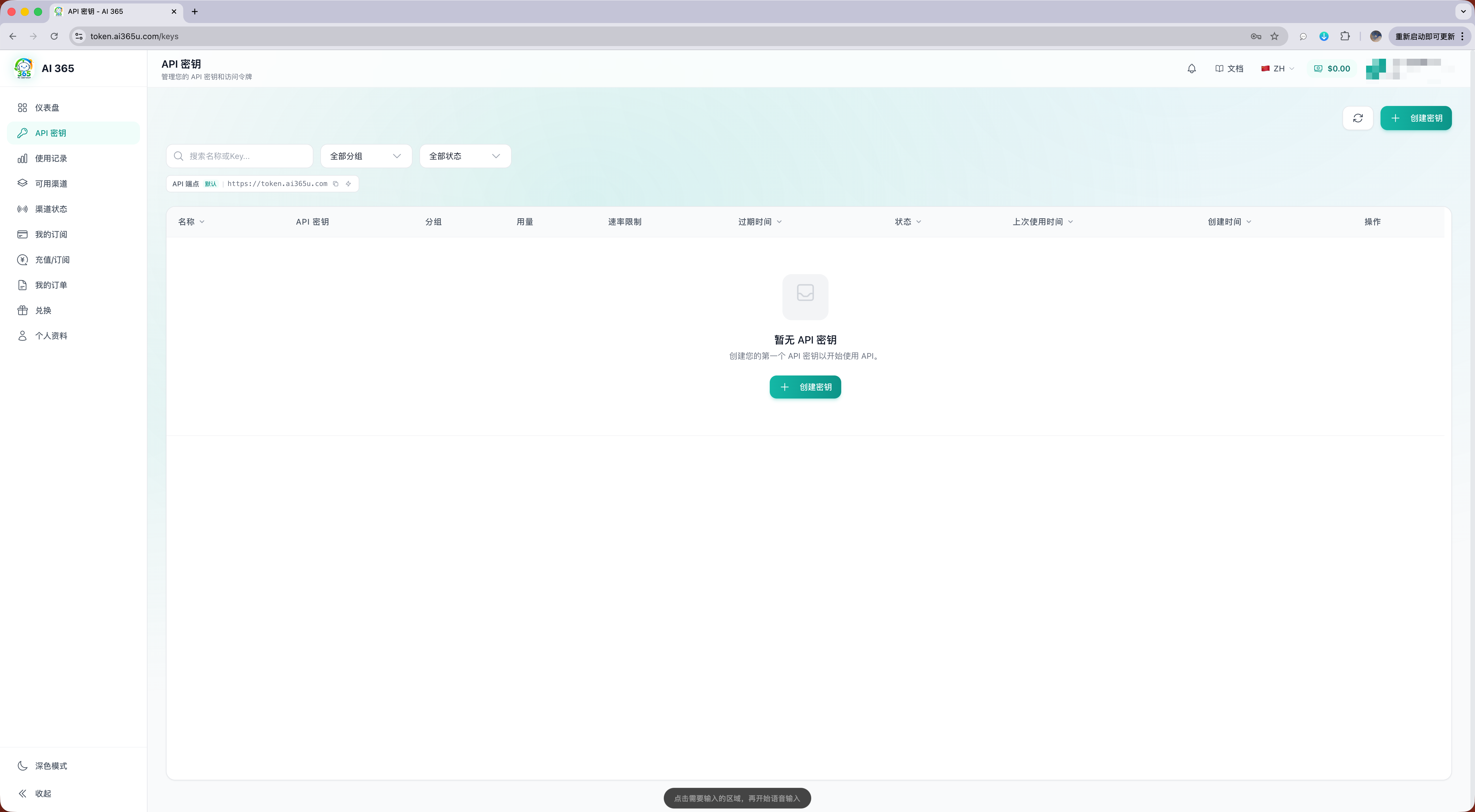This screenshot has width=1475, height=812.
Task: Expand the 全部状态 dropdown
Action: 465,156
